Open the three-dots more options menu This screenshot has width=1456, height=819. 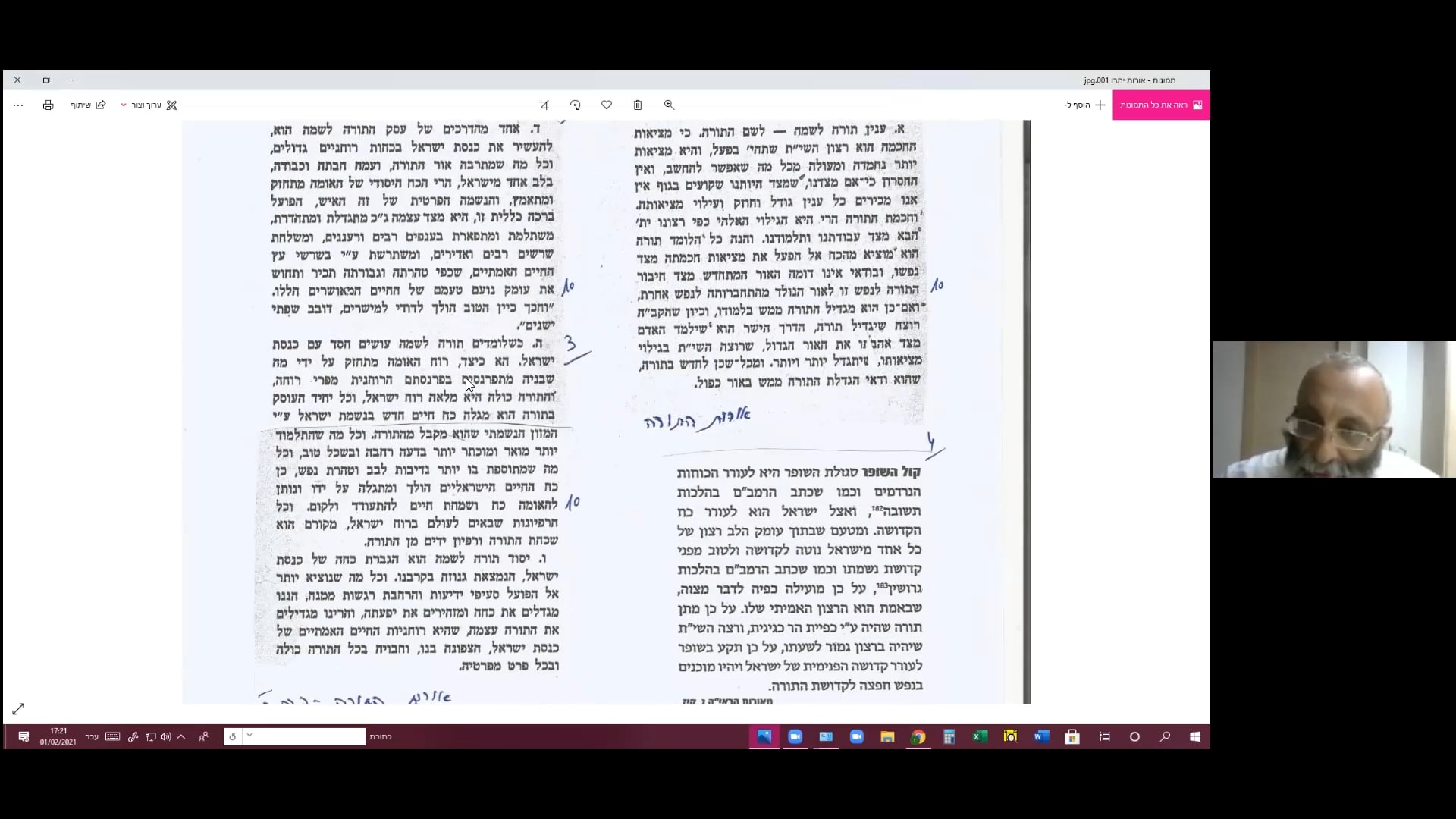click(18, 105)
